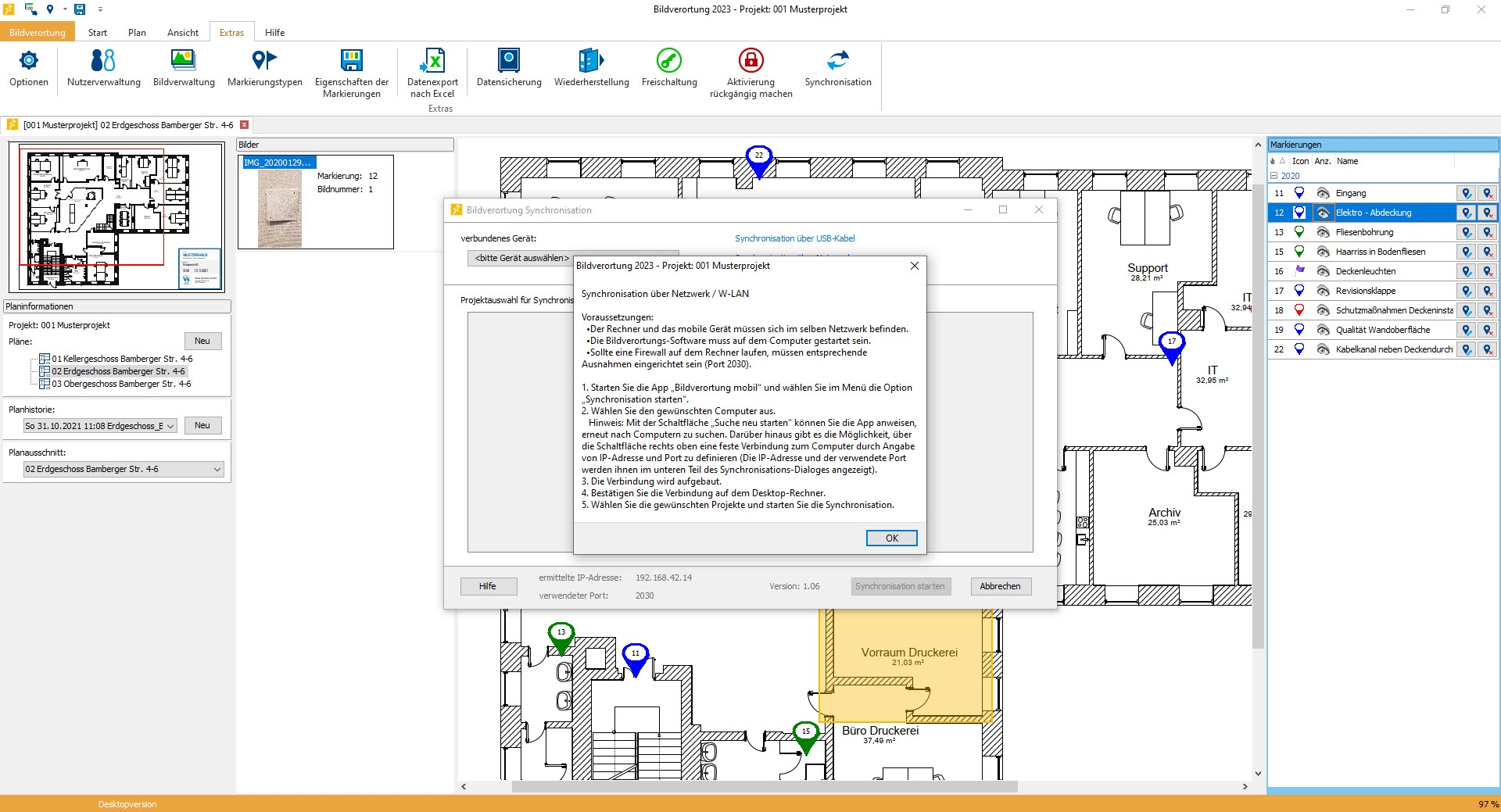Delete the Revisionsklappe marker via pin-x icon
The width and height of the screenshot is (1501, 812).
tap(1487, 291)
